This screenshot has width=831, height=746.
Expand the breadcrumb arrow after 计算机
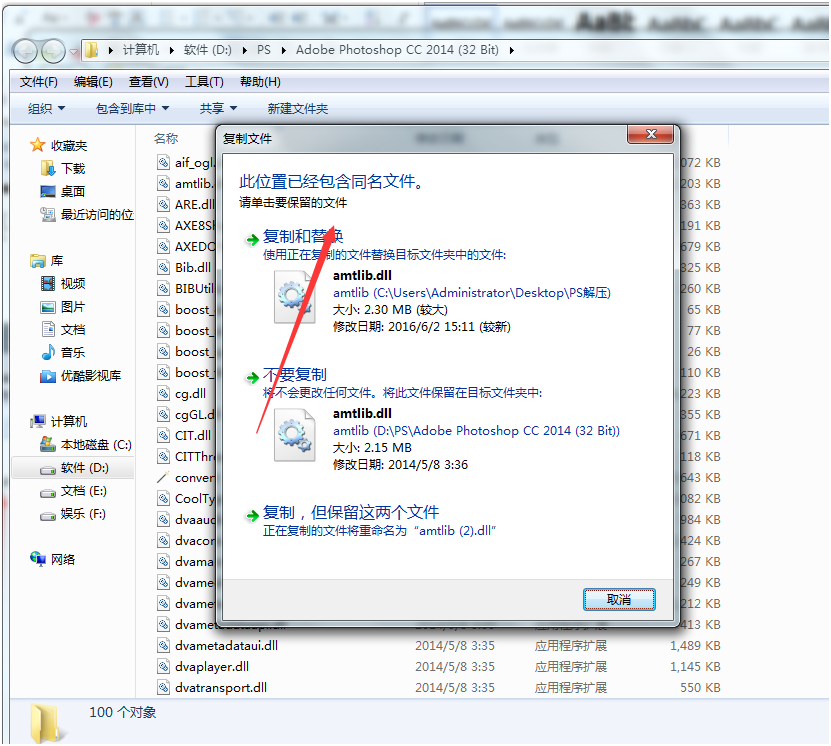172,50
